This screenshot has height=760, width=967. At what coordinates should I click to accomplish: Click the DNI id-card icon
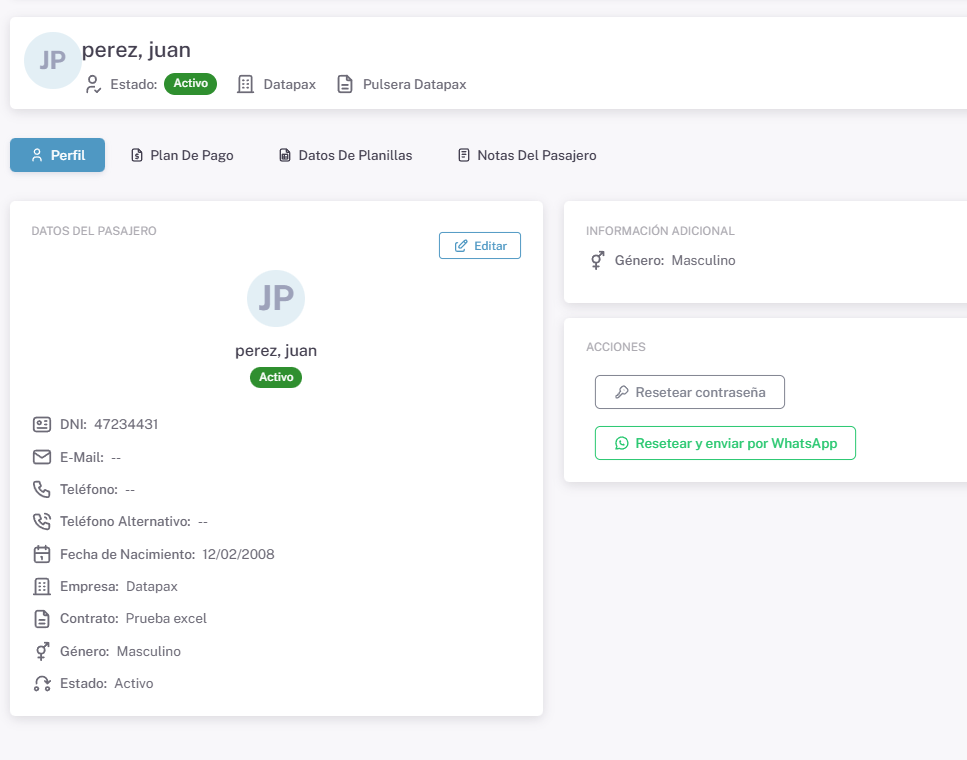(x=42, y=424)
